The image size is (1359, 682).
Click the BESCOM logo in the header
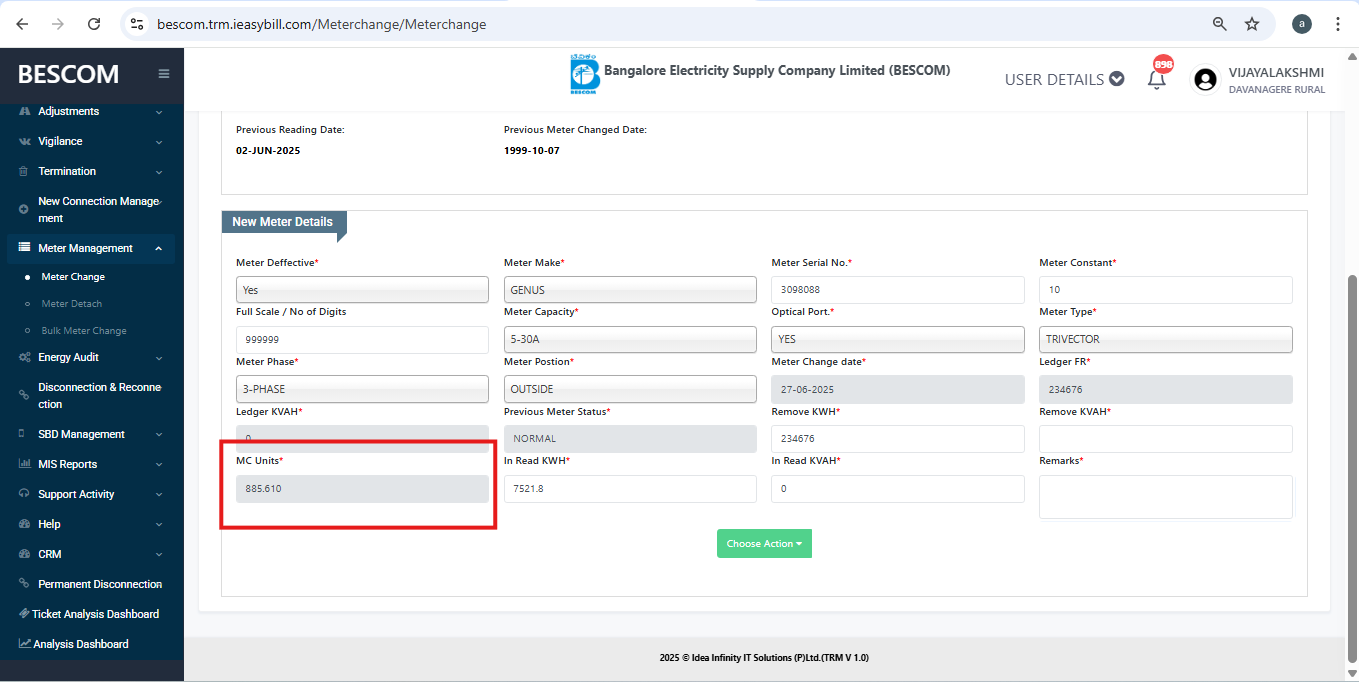pos(584,76)
